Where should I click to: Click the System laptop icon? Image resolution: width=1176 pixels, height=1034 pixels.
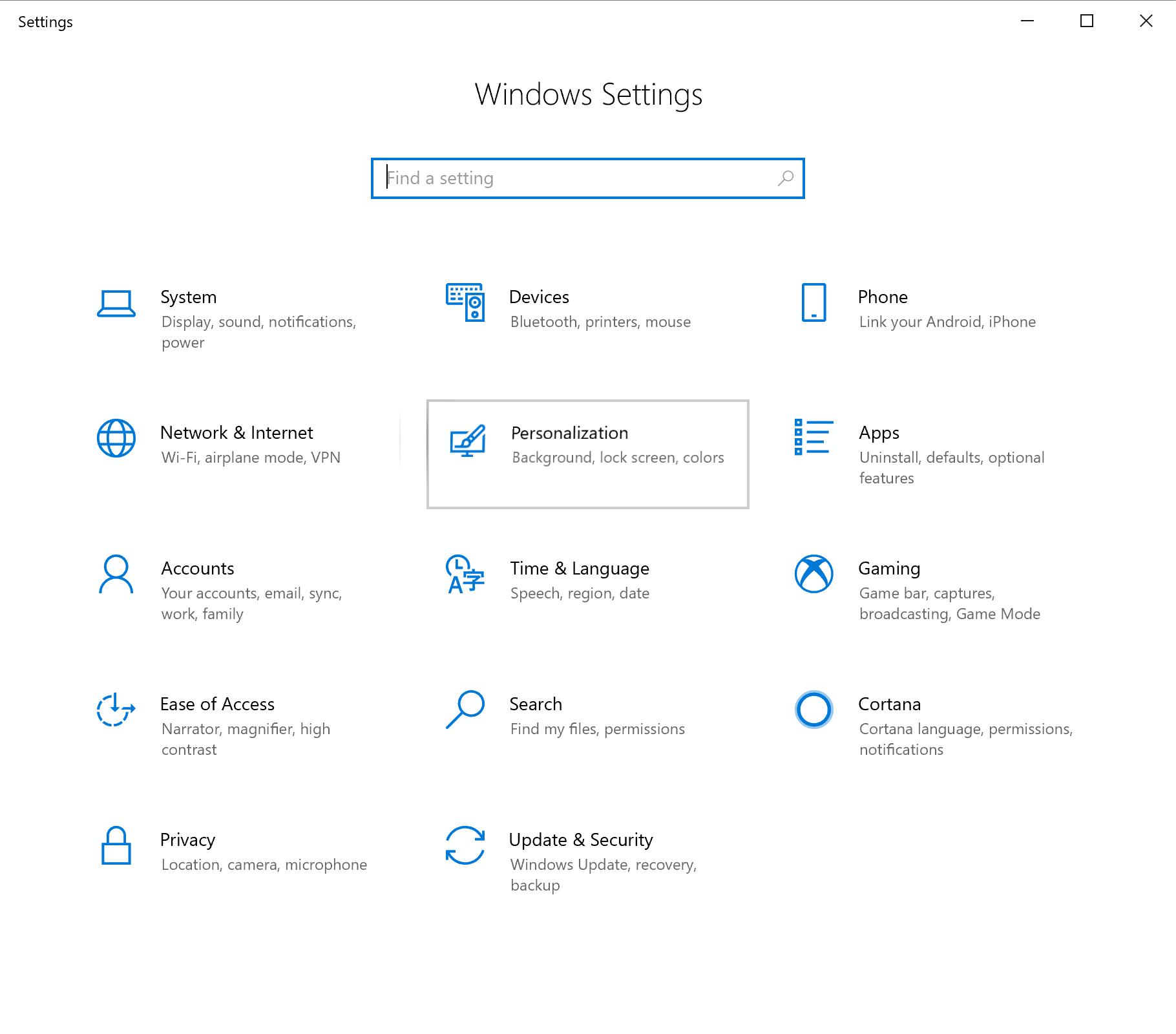pos(116,303)
